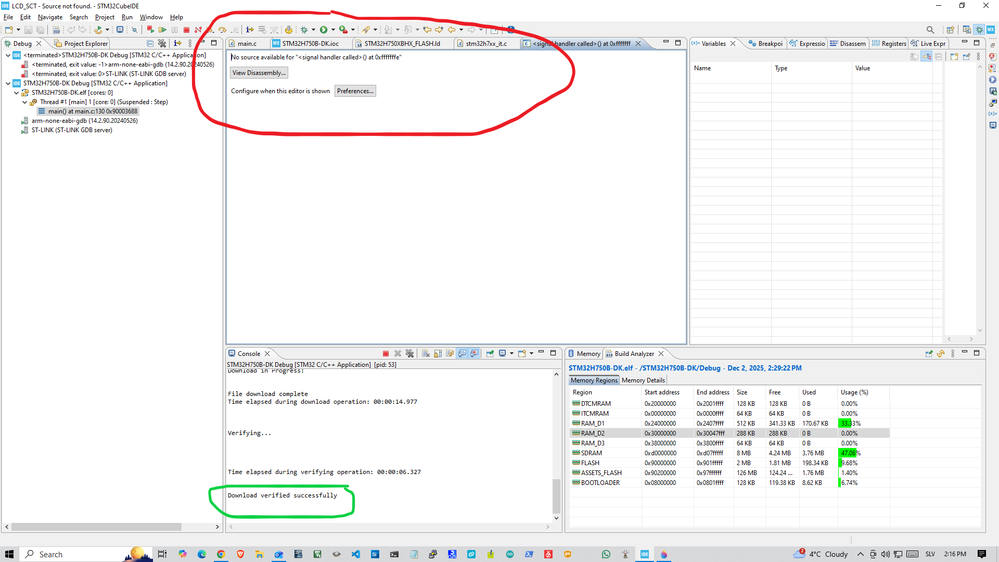Click the Terminate and Relaunch icon
The image size is (999, 562).
click(150, 29)
